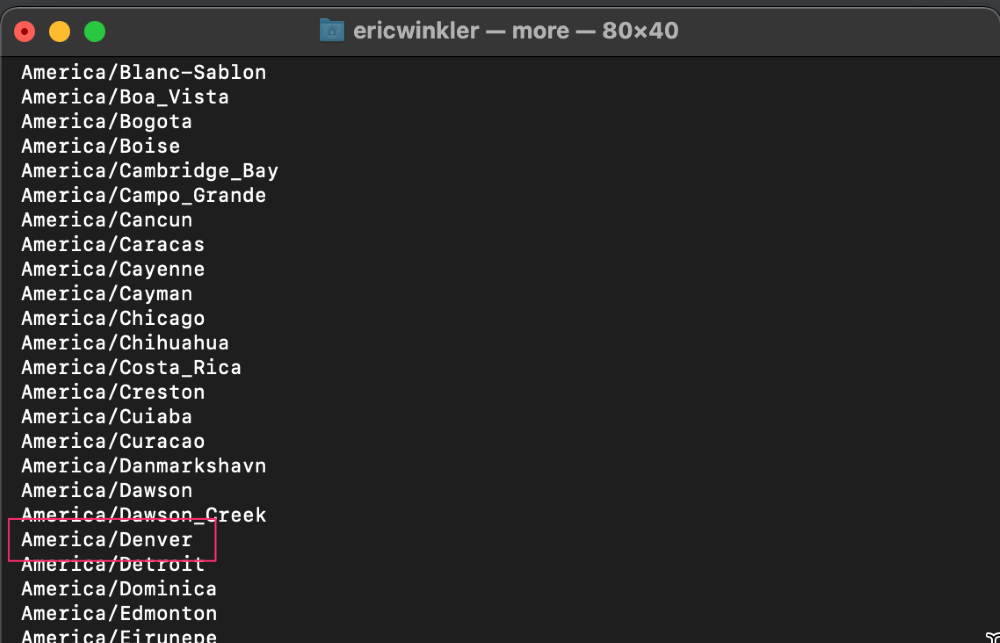The image size is (1000, 643).
Task: Click the yellow minimize traffic light
Action: point(59,31)
